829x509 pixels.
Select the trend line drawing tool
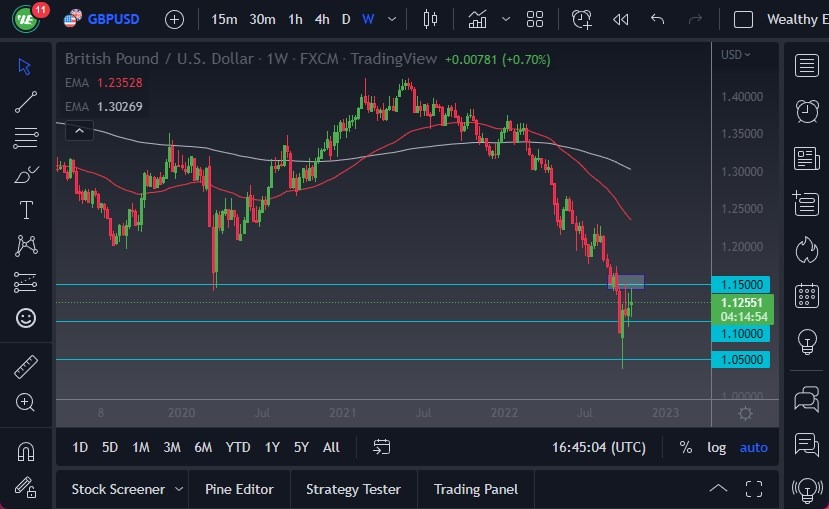click(26, 101)
